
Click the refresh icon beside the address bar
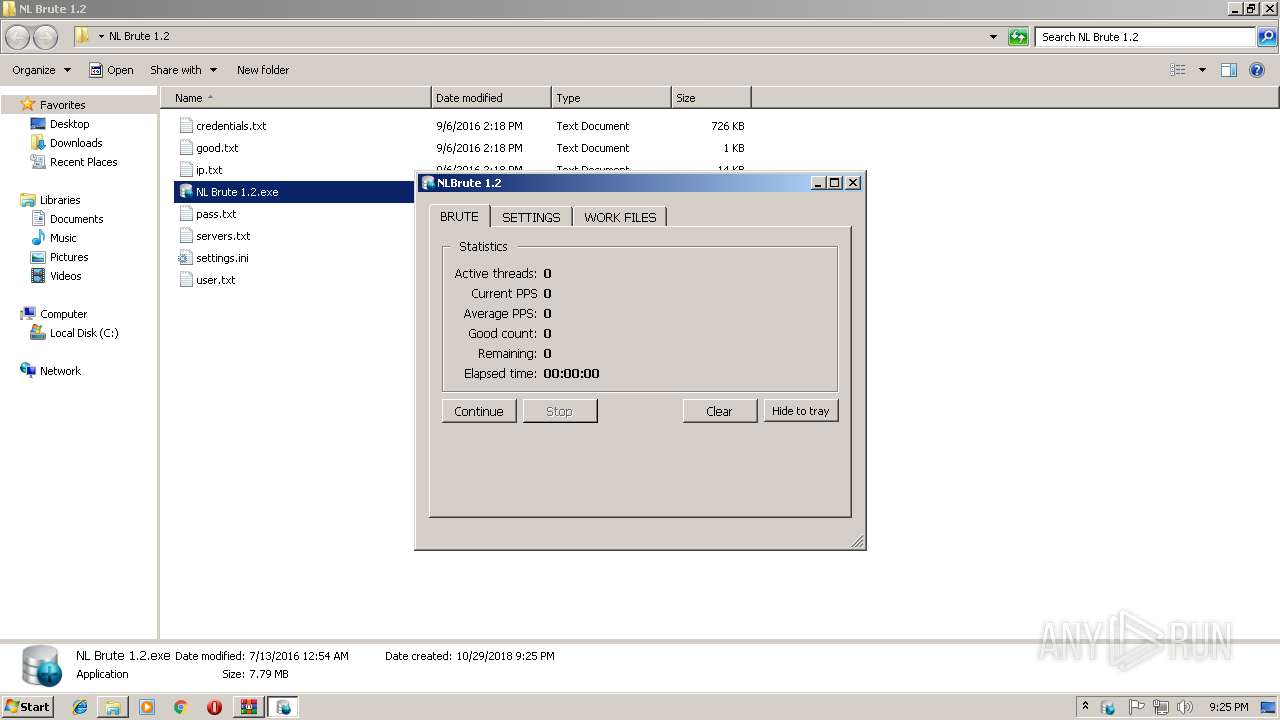1018,37
